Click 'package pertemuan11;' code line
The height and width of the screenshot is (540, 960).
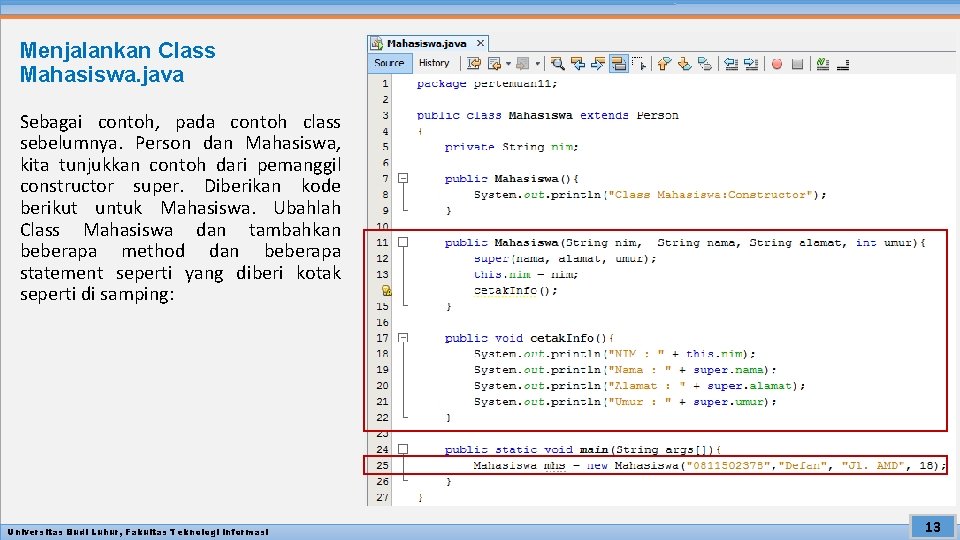(x=487, y=83)
